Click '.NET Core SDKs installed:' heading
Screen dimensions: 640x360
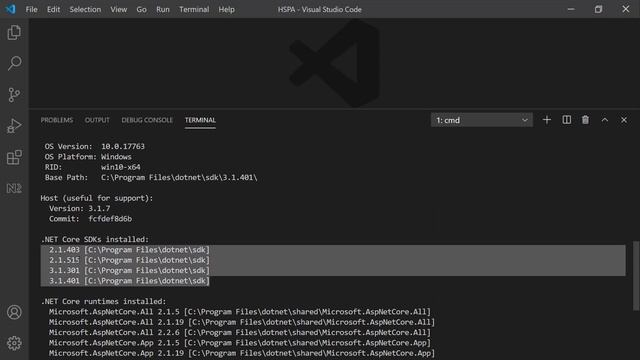(95, 239)
